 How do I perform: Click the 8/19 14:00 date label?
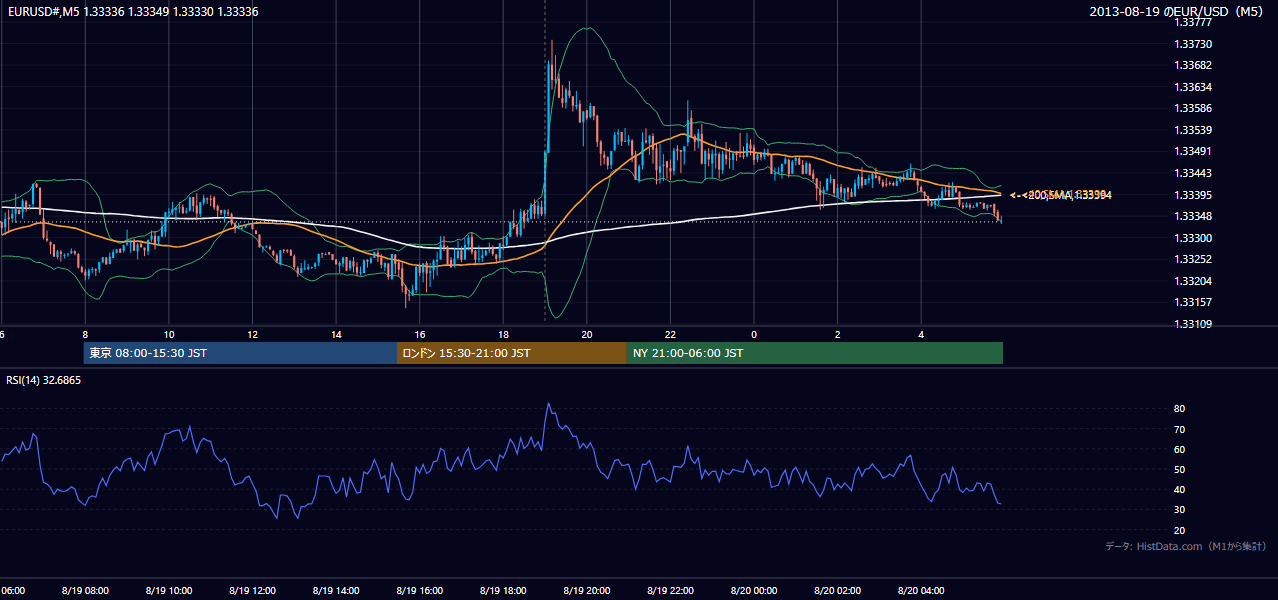click(x=336, y=590)
